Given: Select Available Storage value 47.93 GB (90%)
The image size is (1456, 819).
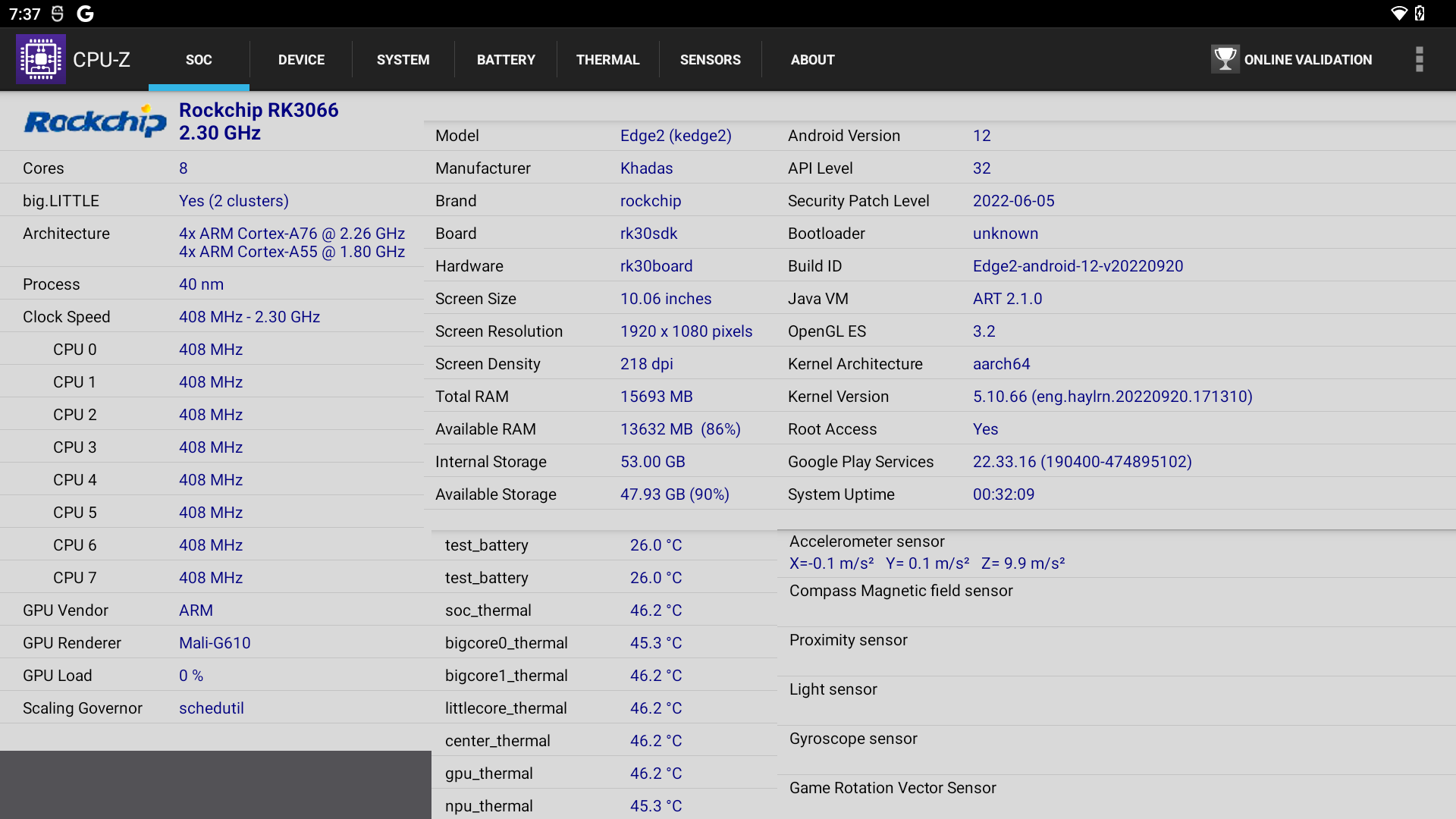Looking at the screenshot, I should [675, 494].
